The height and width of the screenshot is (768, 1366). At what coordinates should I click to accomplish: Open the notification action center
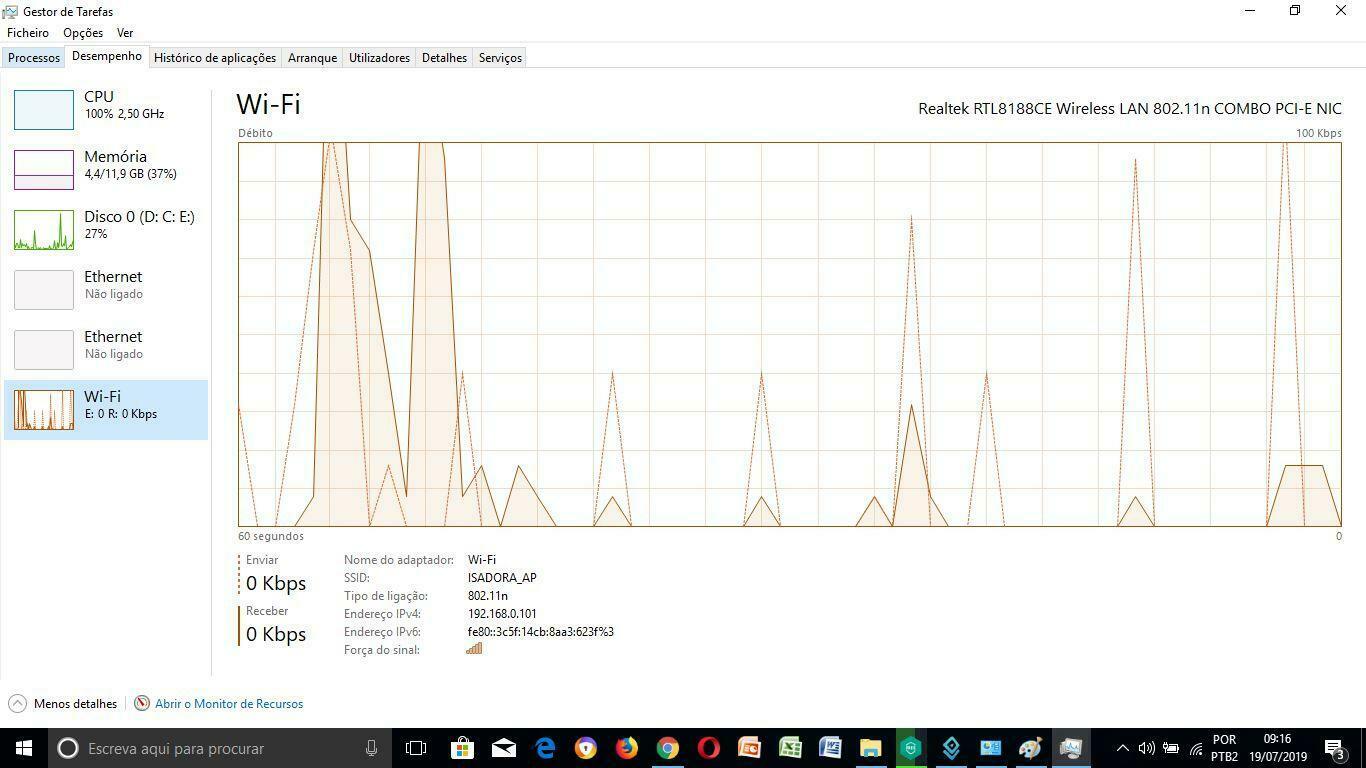pos(1334,748)
